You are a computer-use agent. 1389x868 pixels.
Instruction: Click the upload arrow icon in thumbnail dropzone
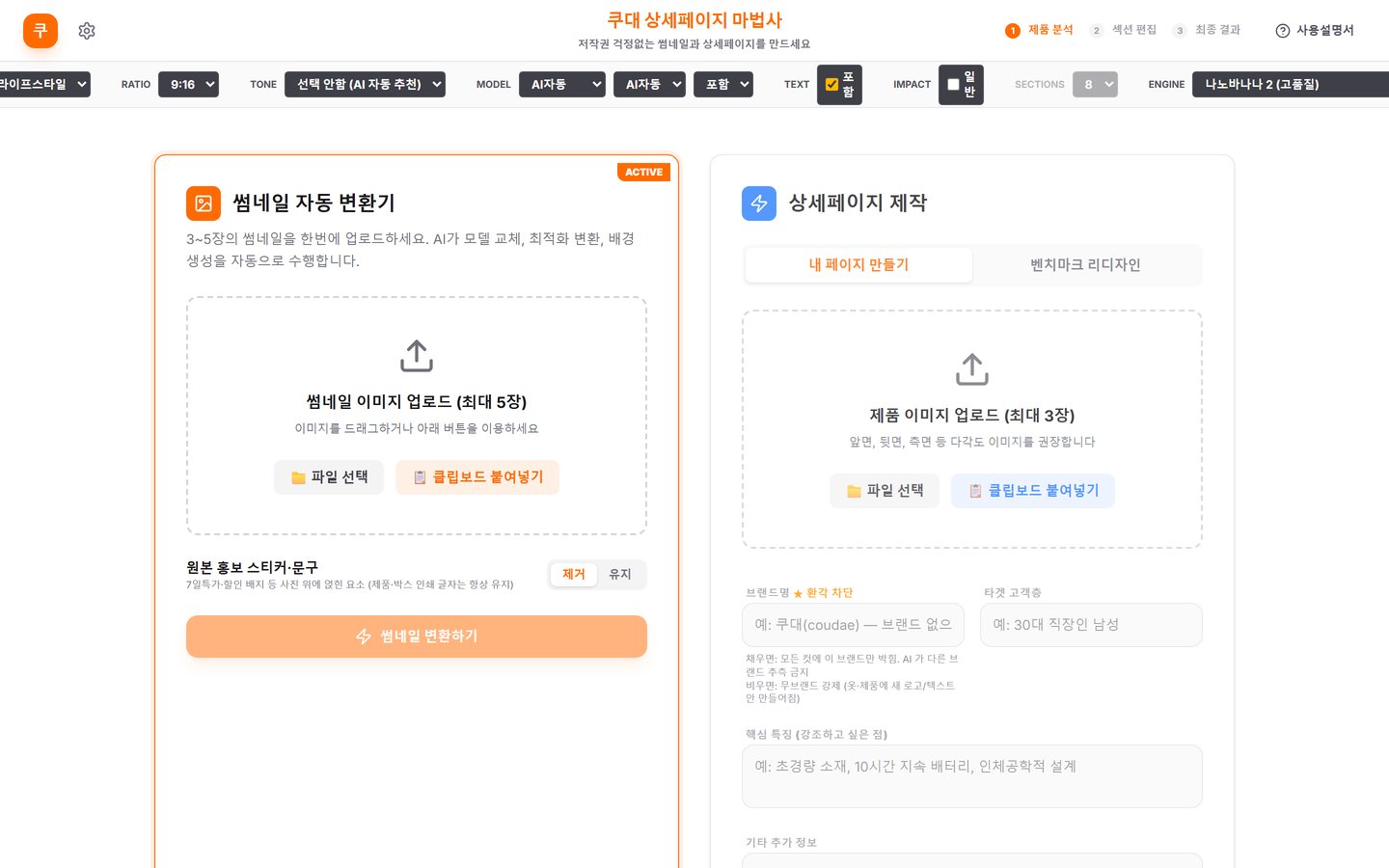tap(417, 356)
